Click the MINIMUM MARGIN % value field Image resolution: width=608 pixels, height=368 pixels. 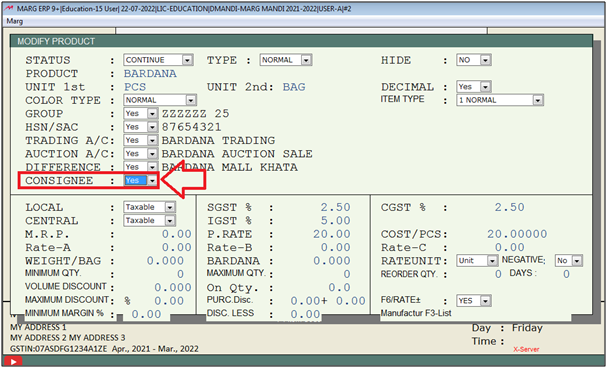click(x=146, y=314)
